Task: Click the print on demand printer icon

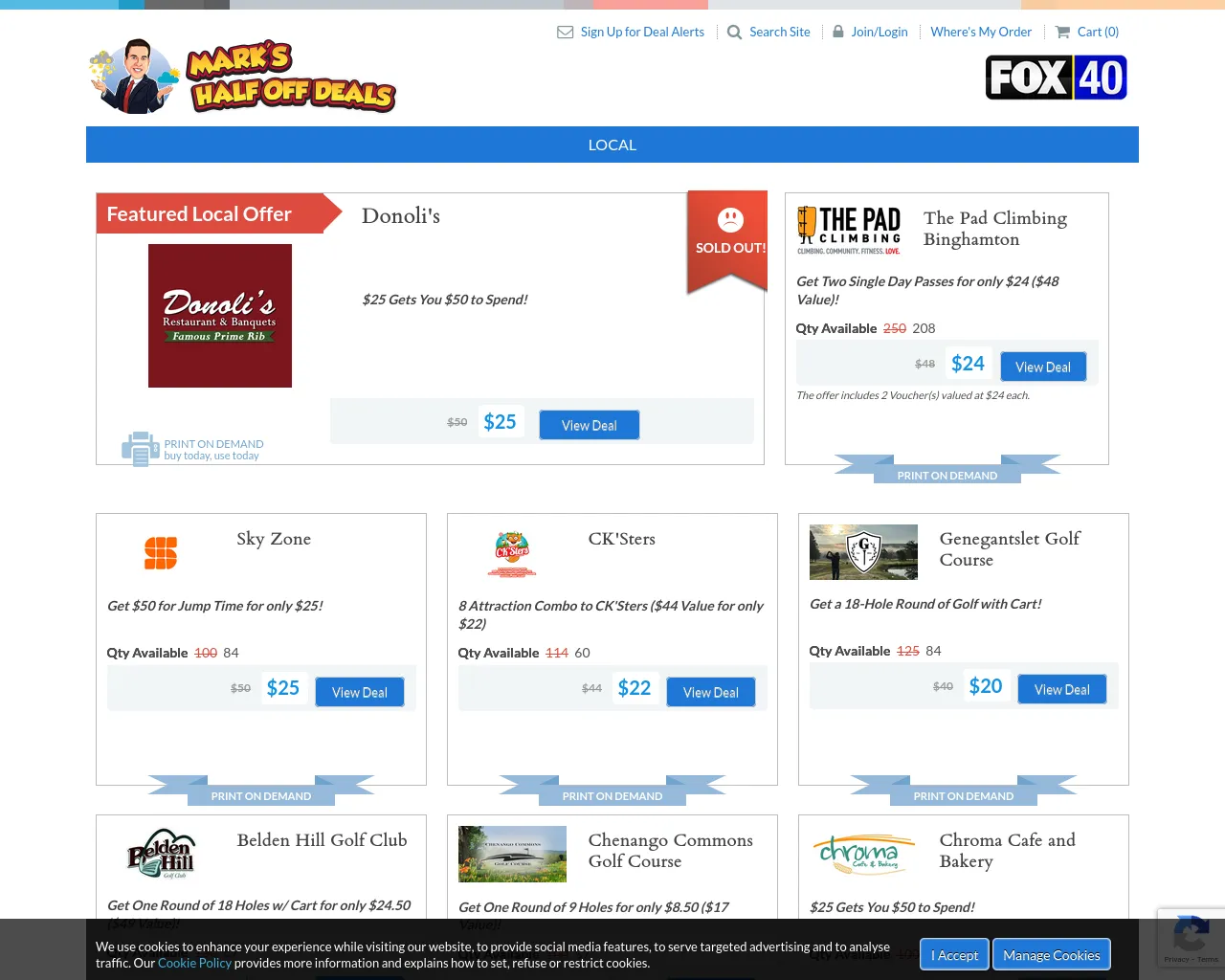Action: tap(140, 449)
